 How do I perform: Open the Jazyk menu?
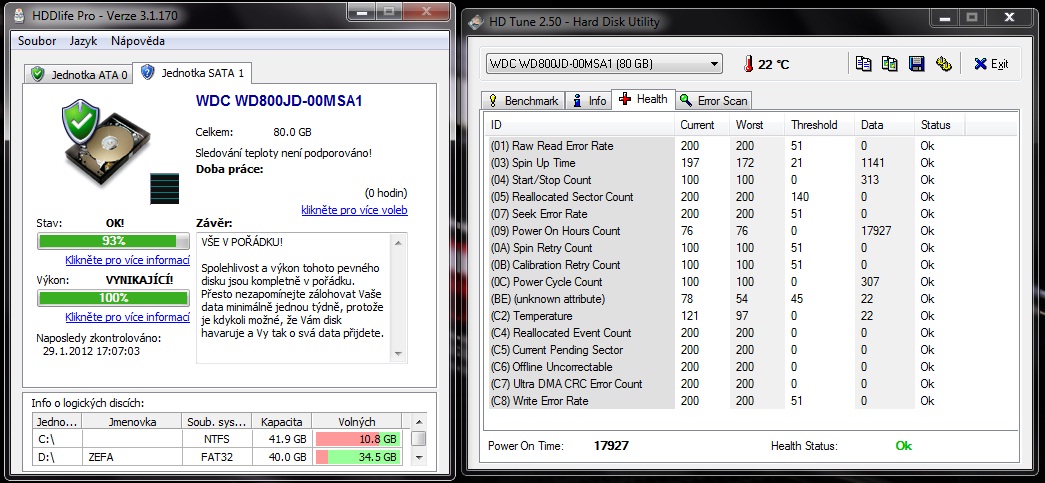click(83, 41)
